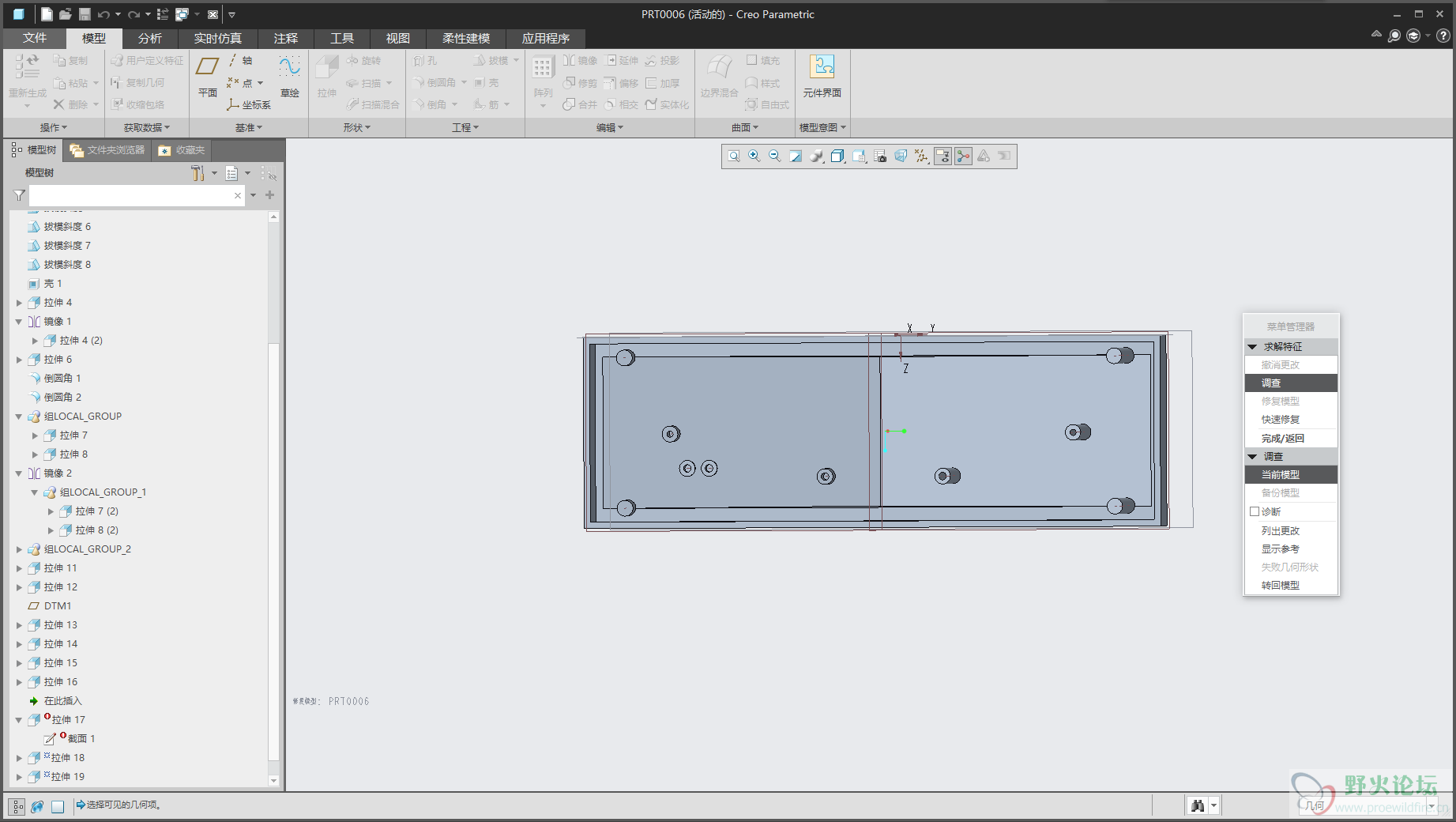Viewport: 1456px width, 822px height.
Task: Click the Windows switcher icon in title bar
Action: pos(182,14)
